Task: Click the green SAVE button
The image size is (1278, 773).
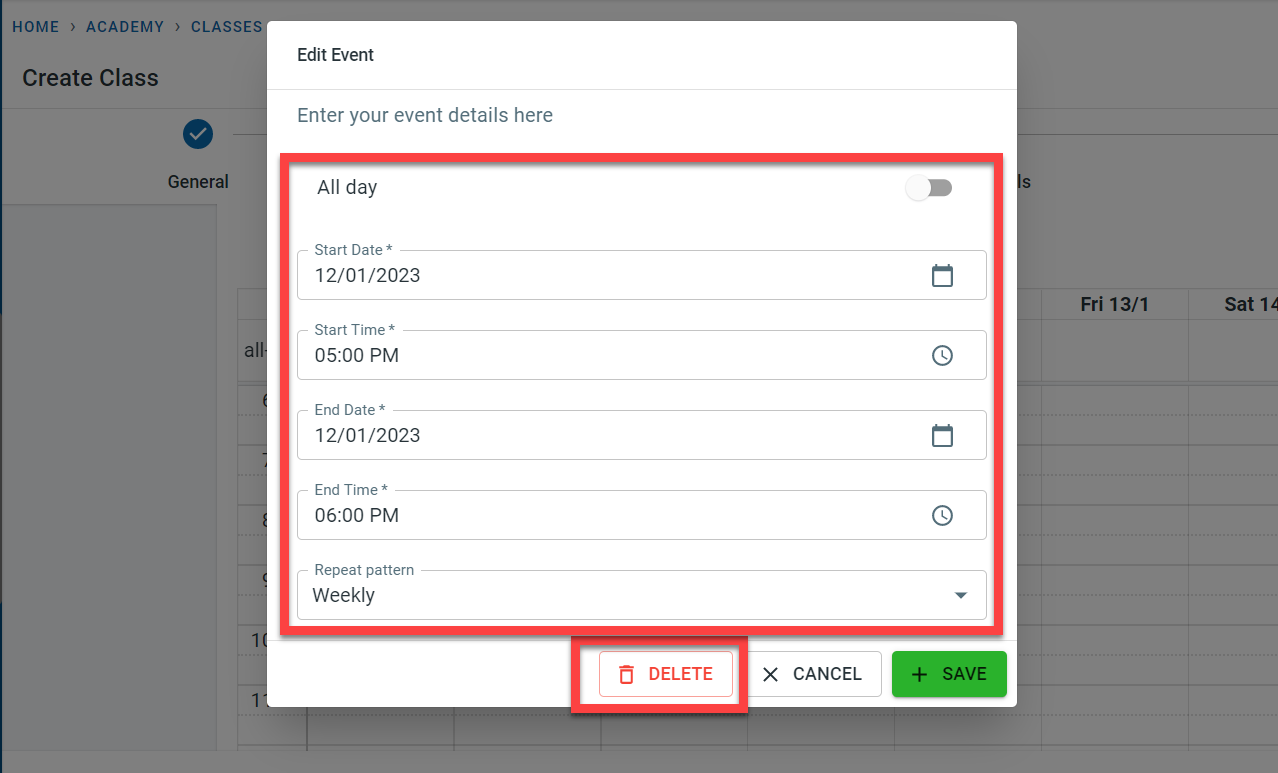Action: pos(949,674)
